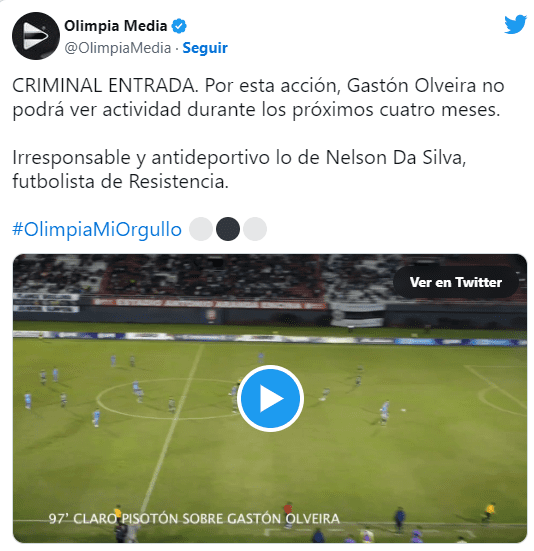The width and height of the screenshot is (534, 551).
Task: Click the first white circle emoji
Action: 201,229
